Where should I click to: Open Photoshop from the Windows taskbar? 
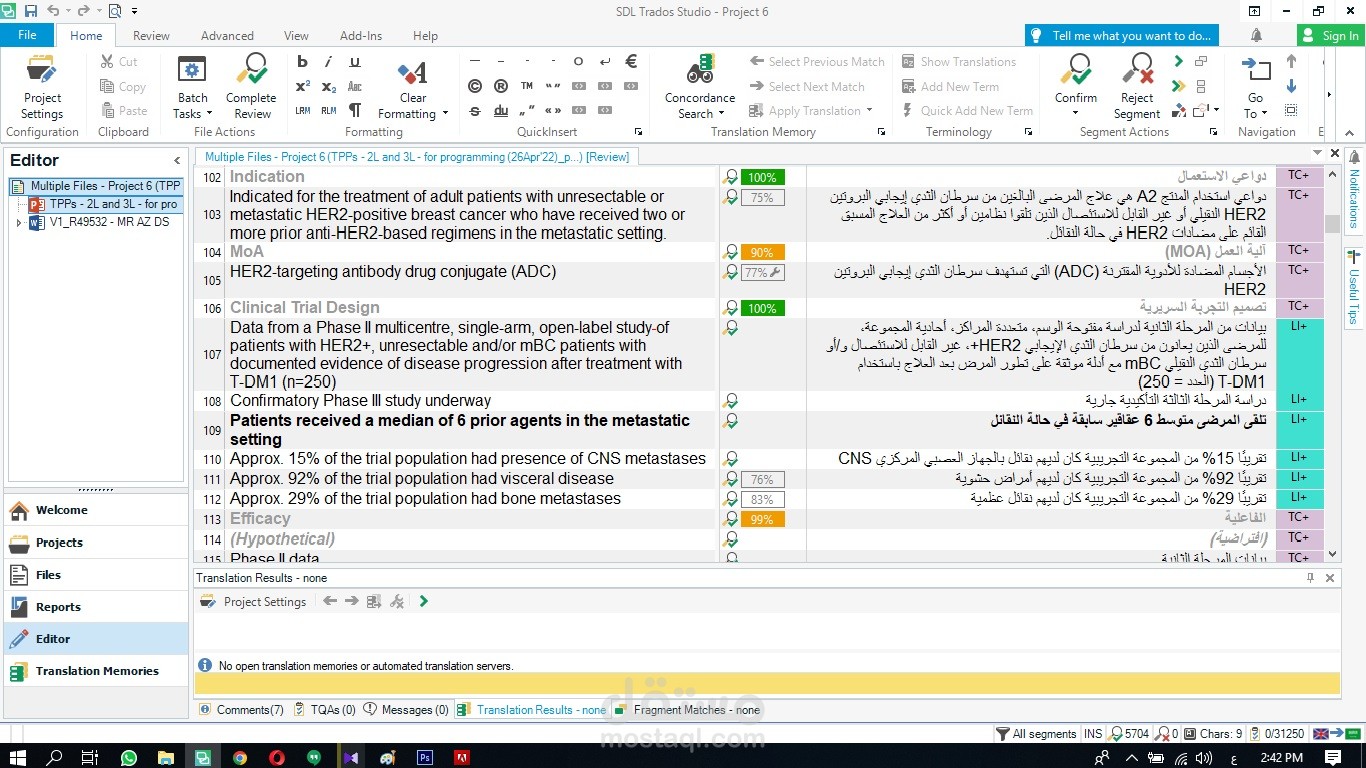pos(424,758)
